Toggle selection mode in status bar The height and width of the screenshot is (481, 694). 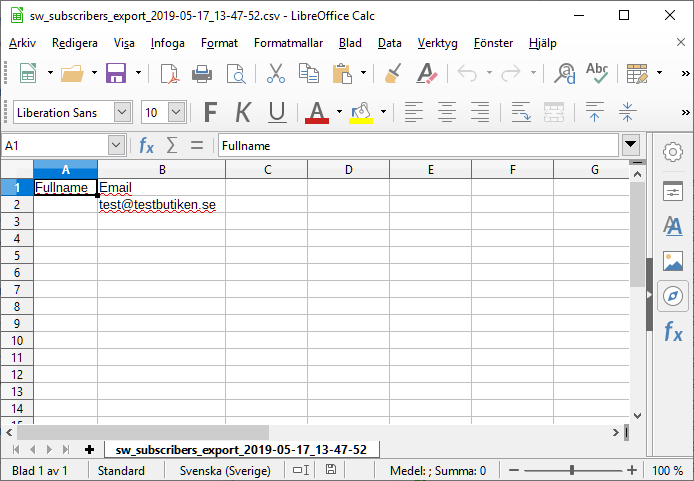(301, 470)
